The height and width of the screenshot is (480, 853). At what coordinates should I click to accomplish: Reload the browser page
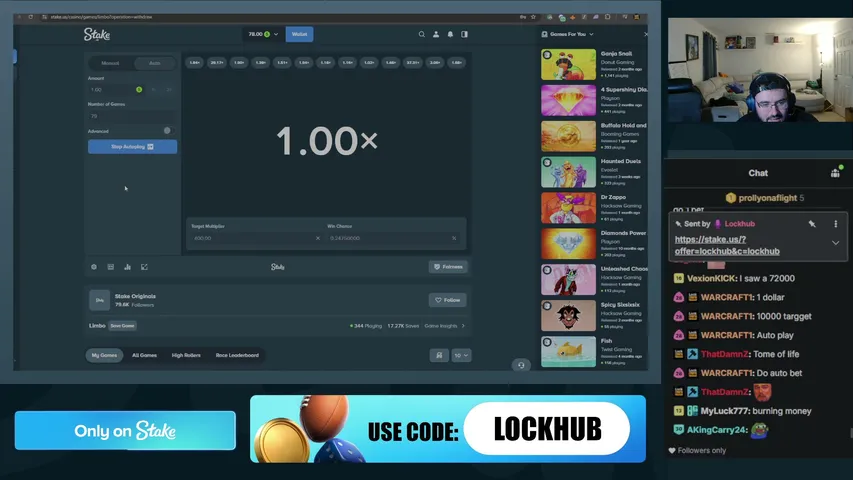pyautogui.click(x=30, y=17)
